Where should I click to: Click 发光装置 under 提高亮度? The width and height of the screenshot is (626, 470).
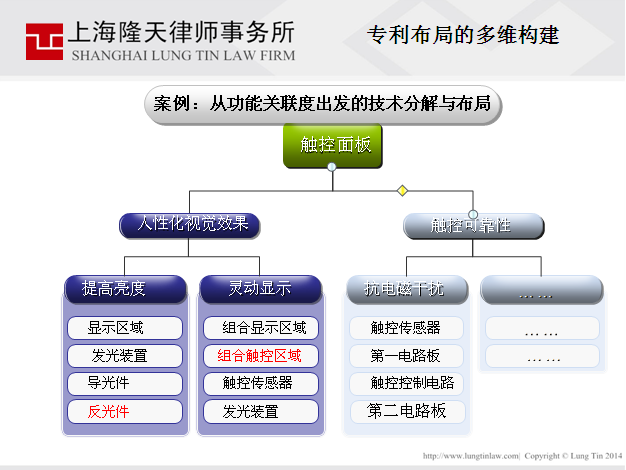tap(125, 356)
